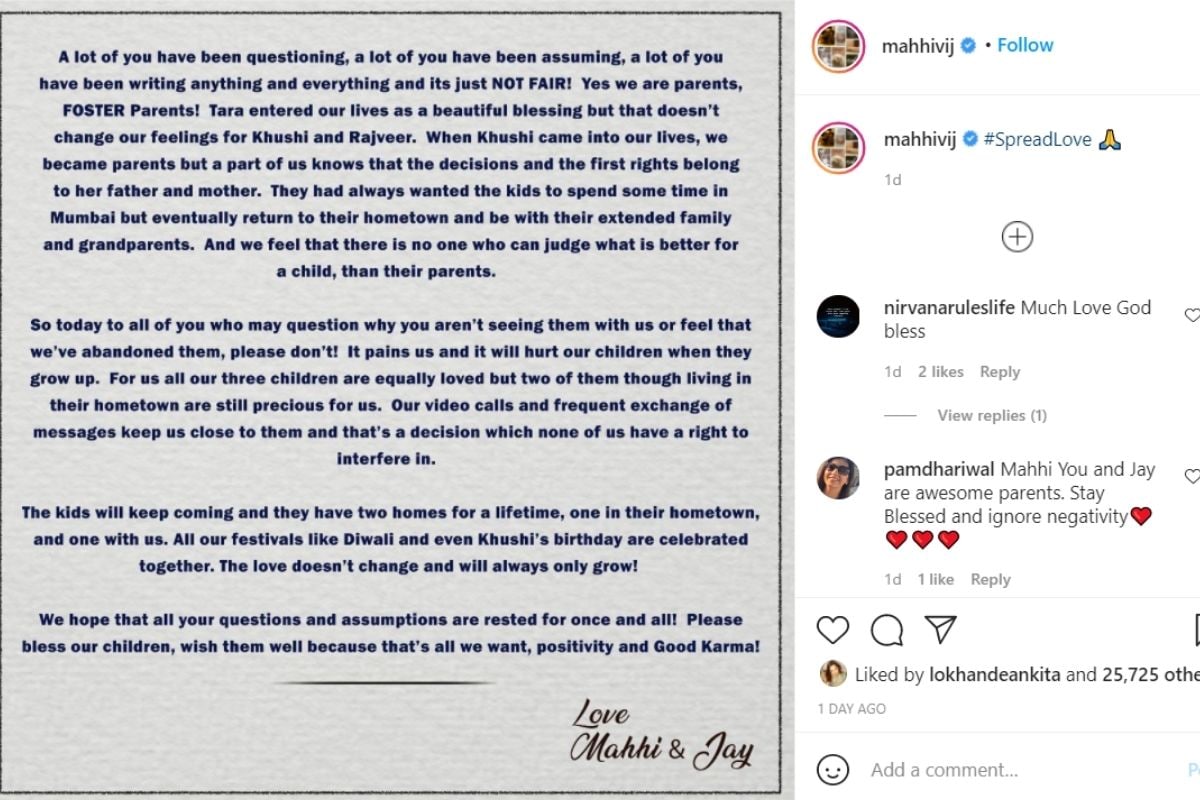Screen dimensions: 1200x800
Task: Open mahhivij profile picture at top
Action: pos(838,46)
